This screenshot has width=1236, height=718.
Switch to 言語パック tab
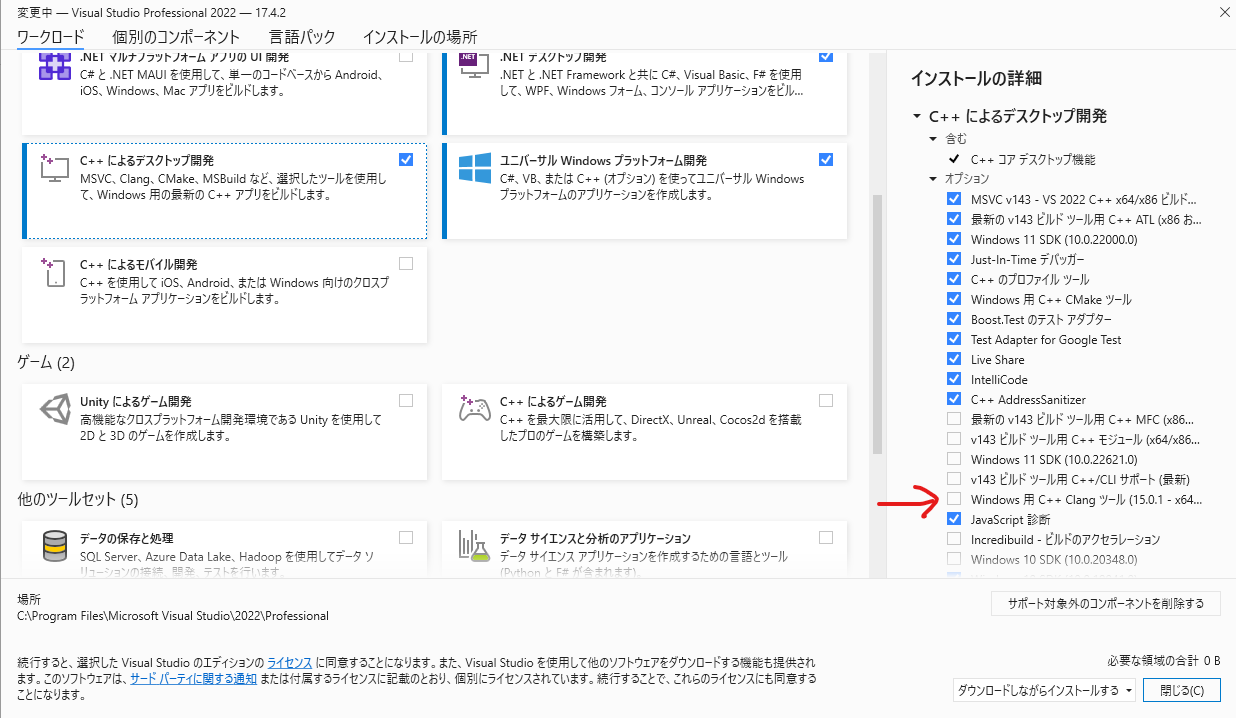[x=302, y=36]
